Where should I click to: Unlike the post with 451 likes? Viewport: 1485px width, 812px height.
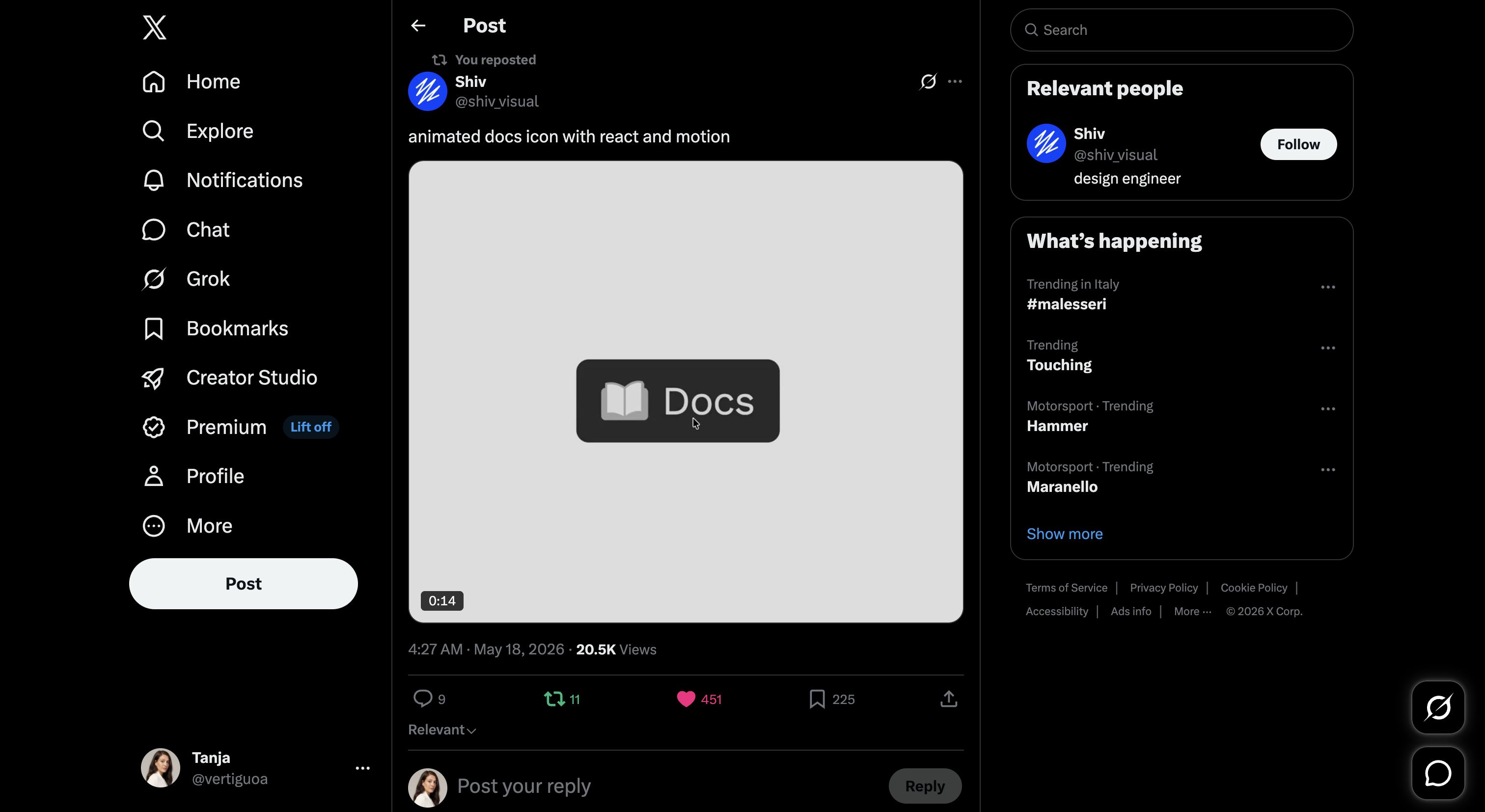coord(699,699)
